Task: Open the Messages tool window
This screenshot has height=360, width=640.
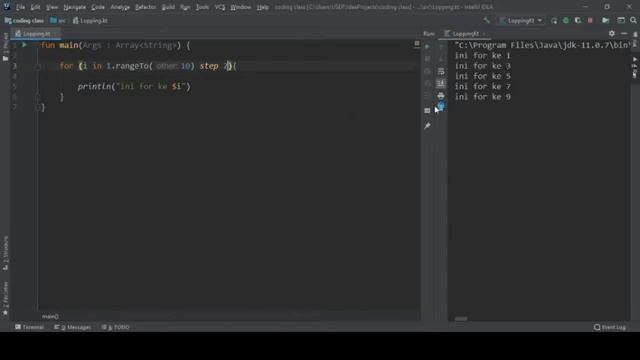Action: pyautogui.click(x=73, y=327)
